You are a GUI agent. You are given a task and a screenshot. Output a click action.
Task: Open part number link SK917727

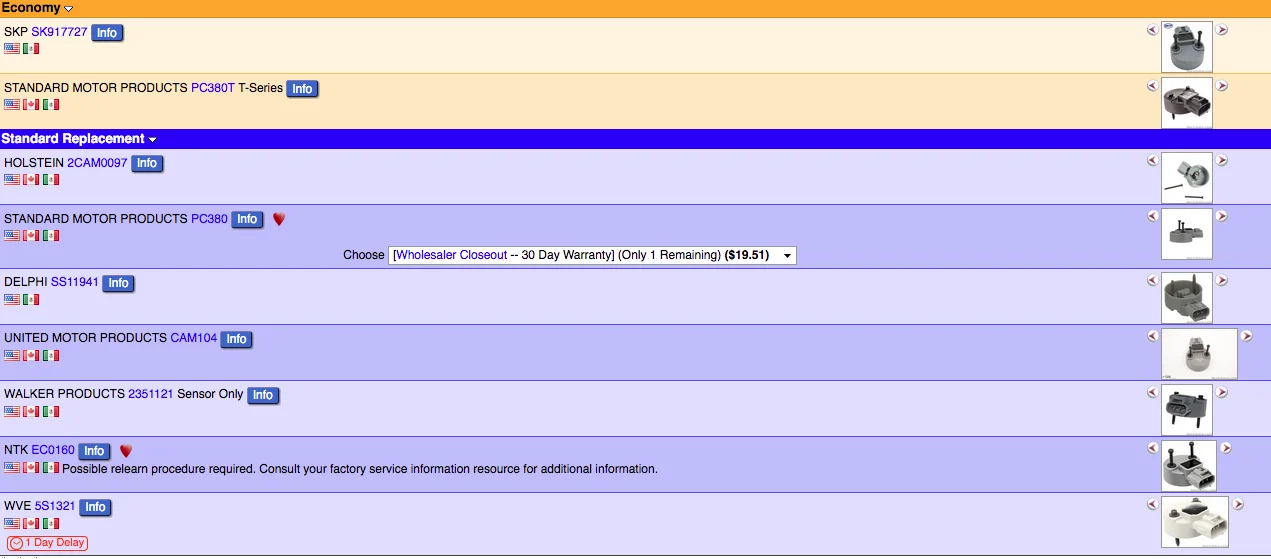click(x=59, y=32)
